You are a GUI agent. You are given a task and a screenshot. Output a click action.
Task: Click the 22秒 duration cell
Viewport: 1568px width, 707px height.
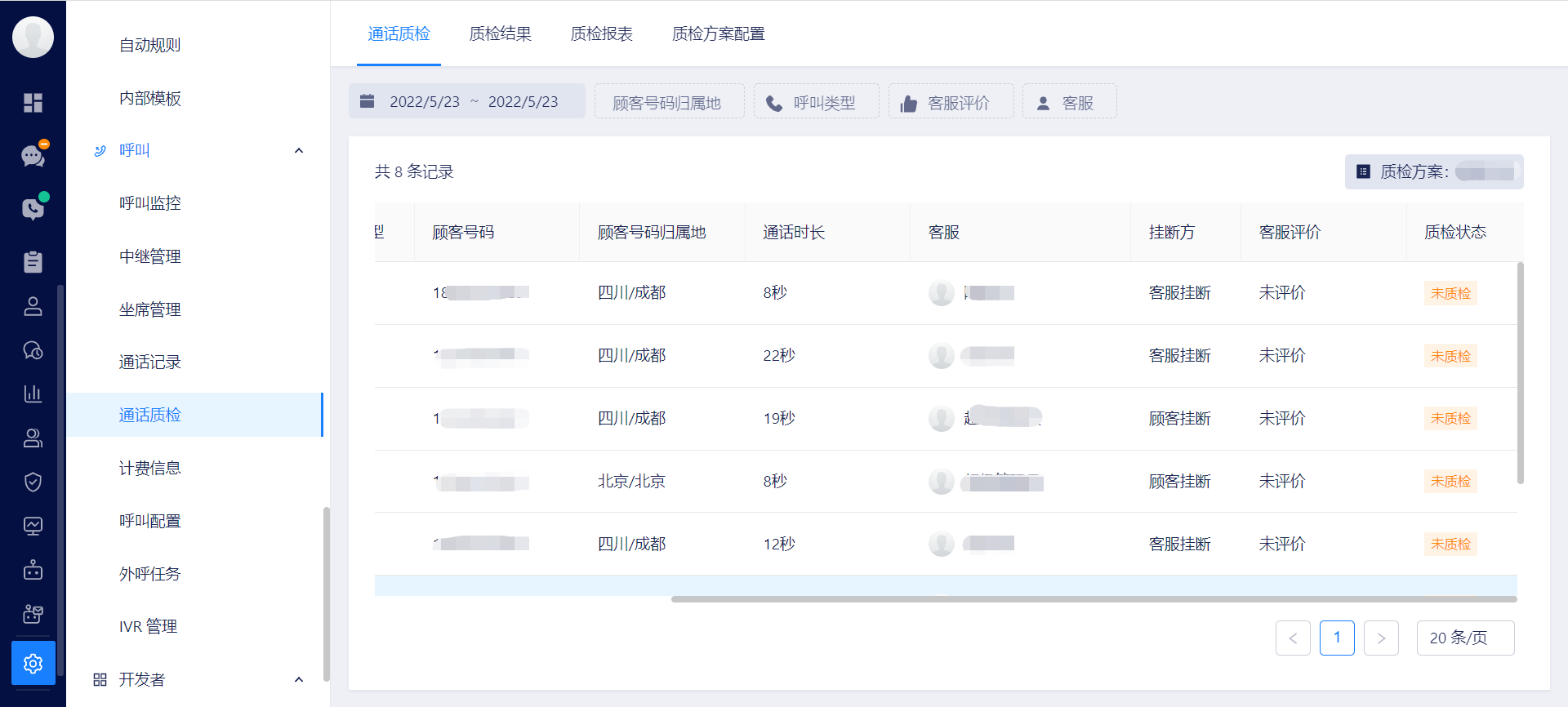point(779,356)
